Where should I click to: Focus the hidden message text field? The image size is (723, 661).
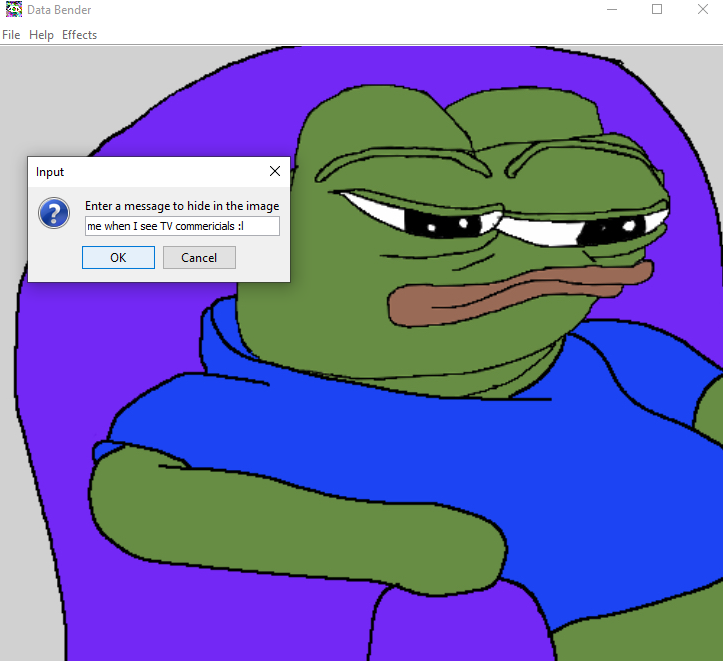(x=182, y=226)
